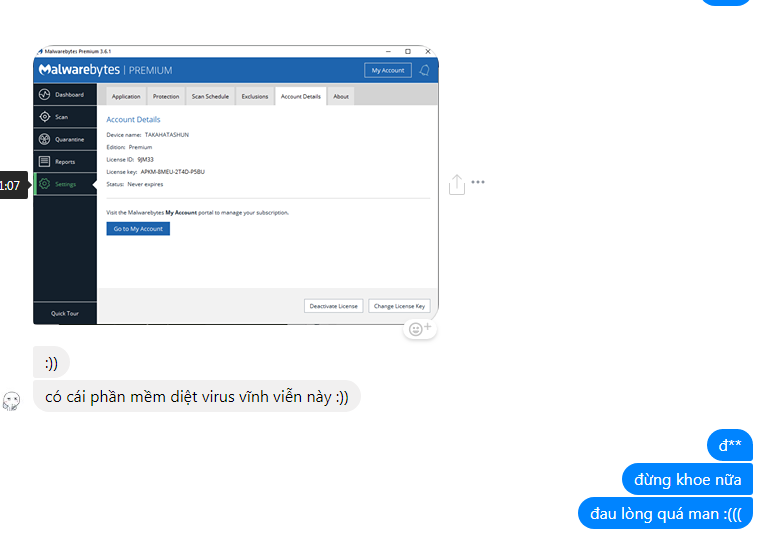The height and width of the screenshot is (548, 761).
Task: Click the 'có cái phần mềm diệt virus' message
Action: [197, 397]
